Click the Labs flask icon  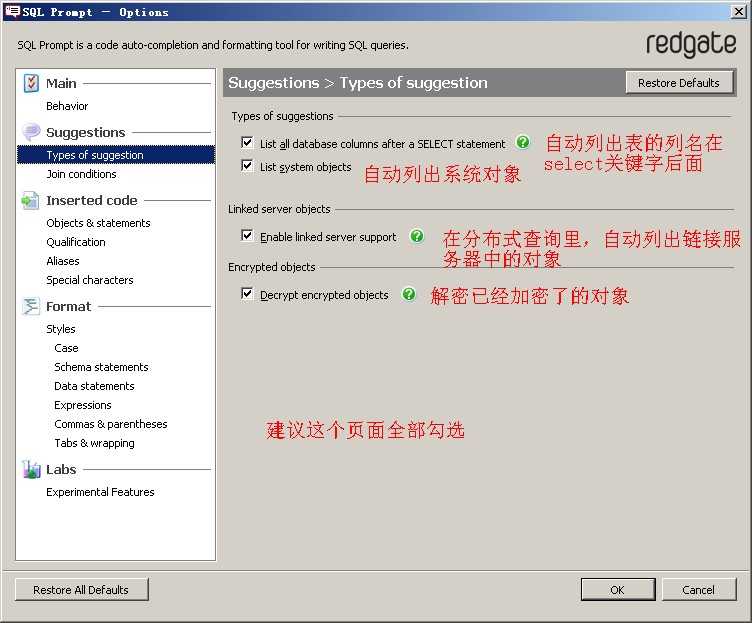pyautogui.click(x=31, y=470)
